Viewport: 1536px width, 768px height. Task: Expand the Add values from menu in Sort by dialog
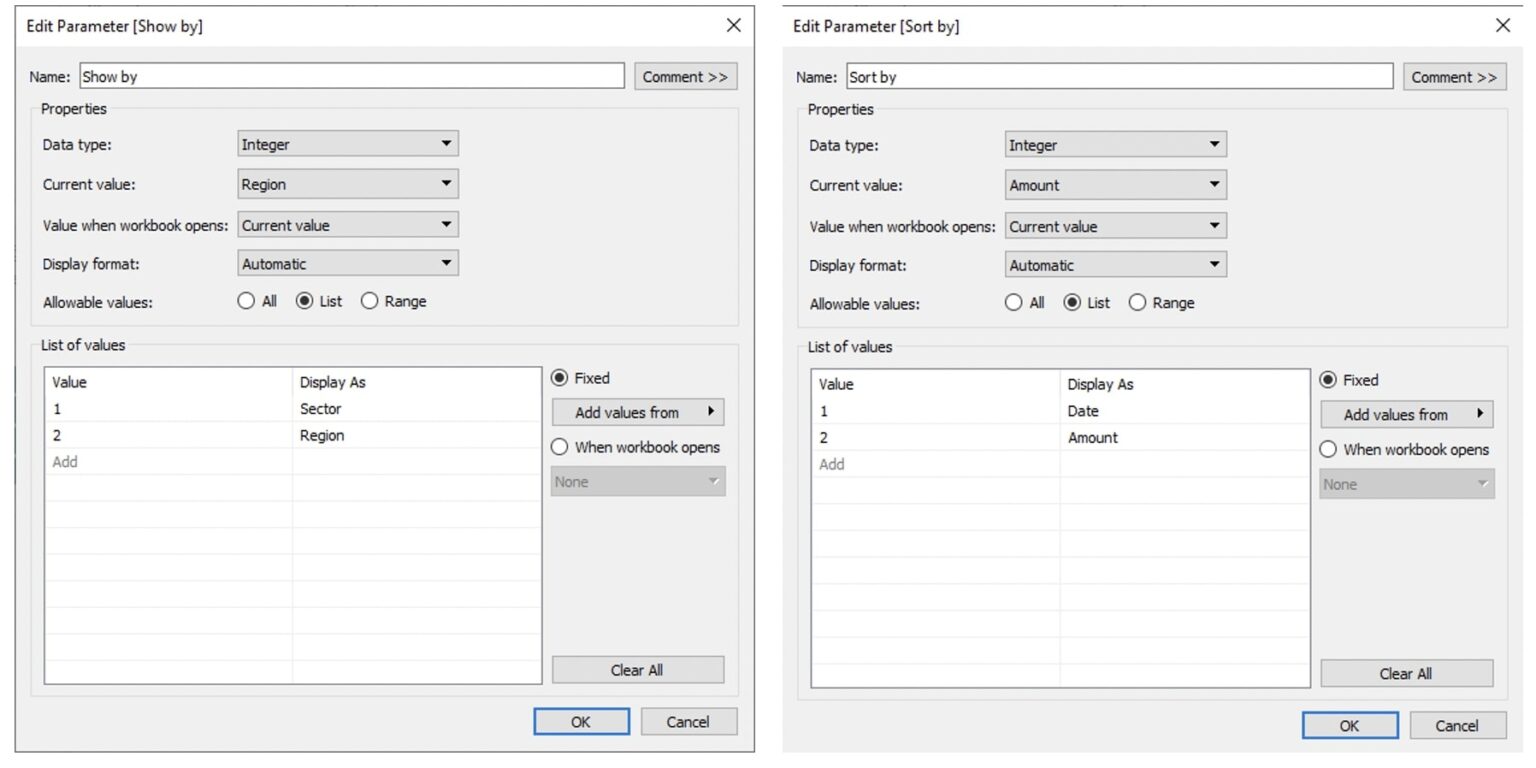[x=1406, y=414]
